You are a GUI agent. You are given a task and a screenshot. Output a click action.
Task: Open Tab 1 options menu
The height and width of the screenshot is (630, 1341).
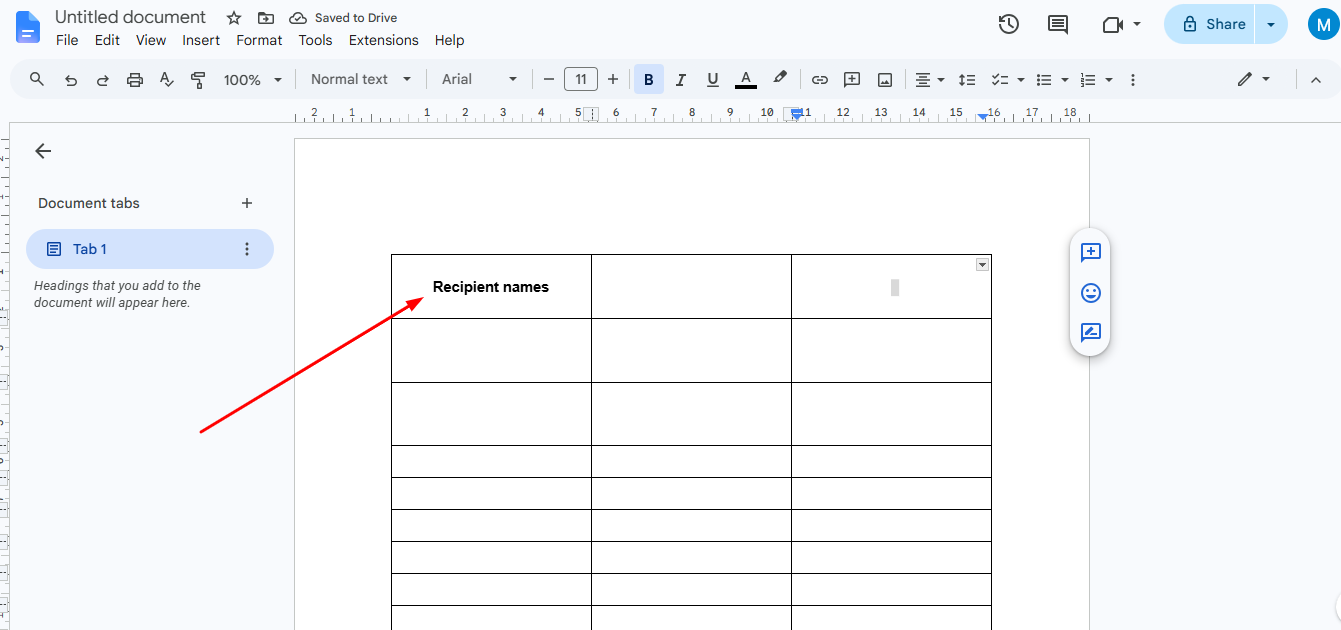(247, 249)
